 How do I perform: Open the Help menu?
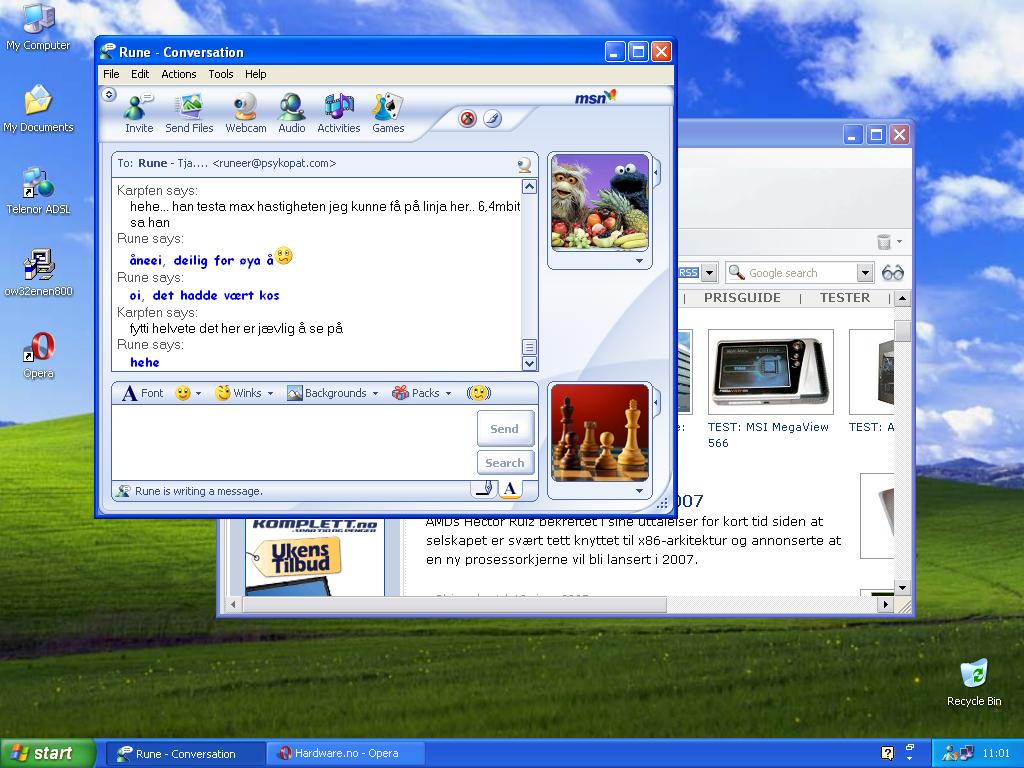pyautogui.click(x=255, y=74)
